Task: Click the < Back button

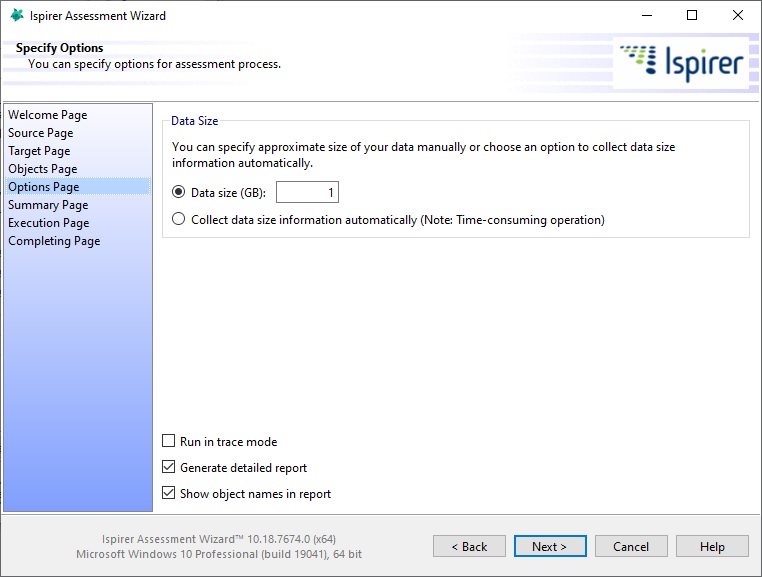Action: click(x=469, y=546)
